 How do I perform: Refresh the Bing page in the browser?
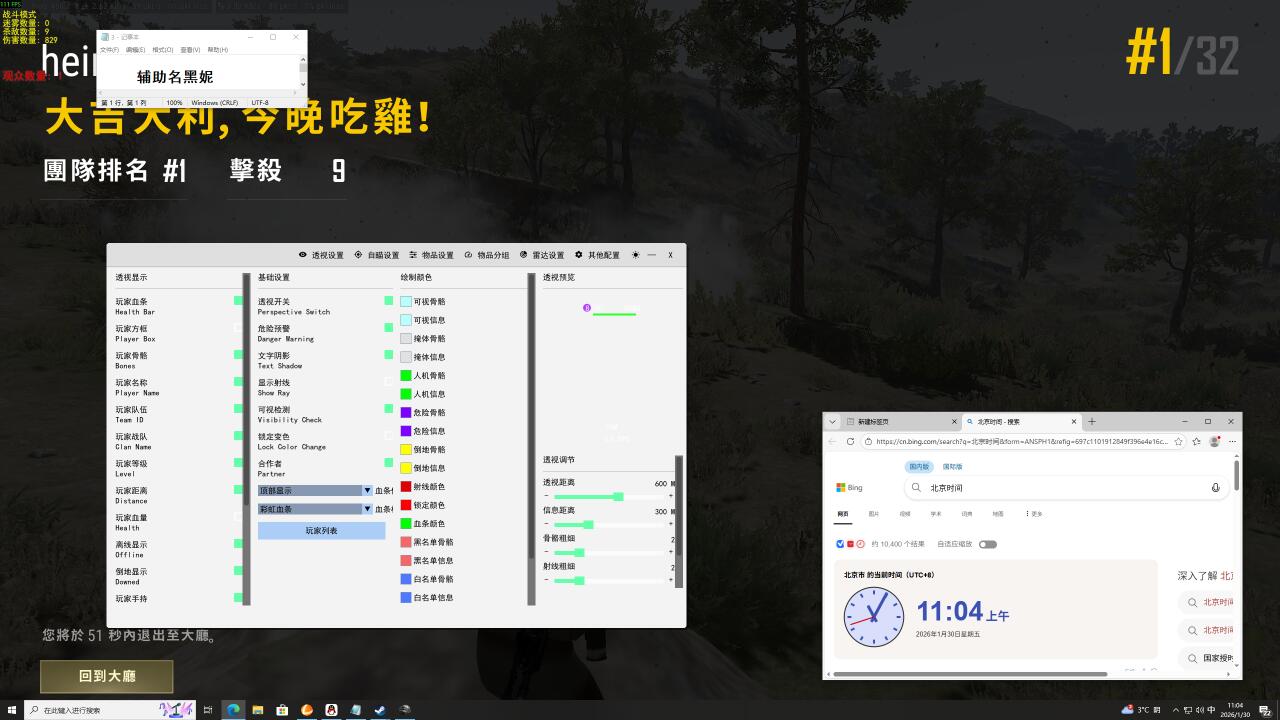coord(850,441)
